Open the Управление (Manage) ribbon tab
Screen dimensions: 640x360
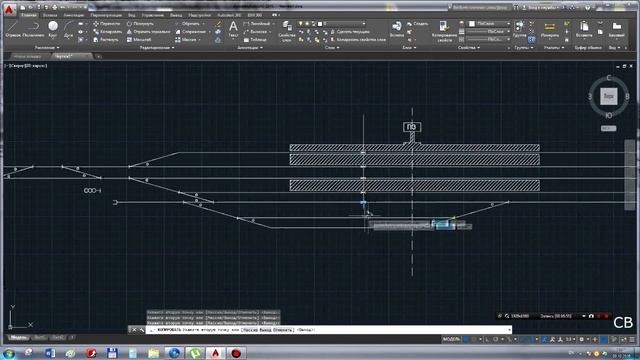153,15
